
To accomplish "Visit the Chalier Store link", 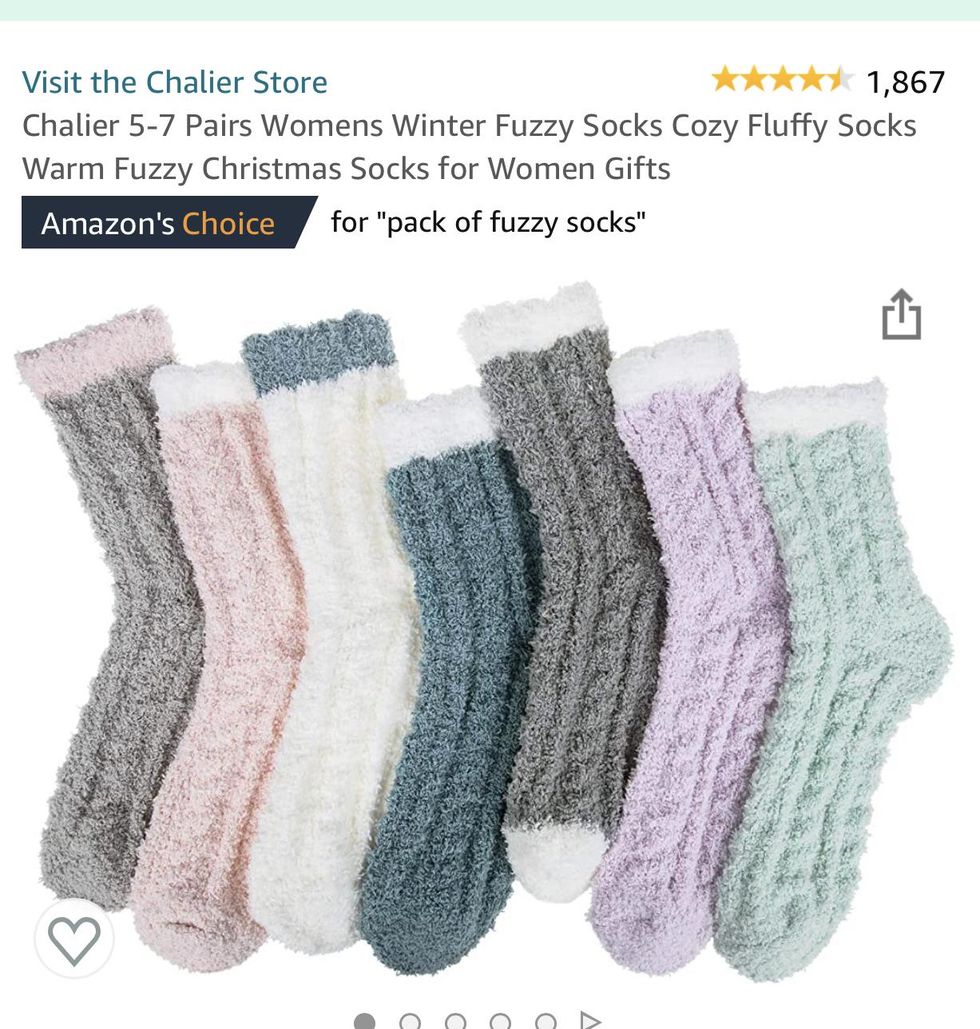I will pos(175,82).
